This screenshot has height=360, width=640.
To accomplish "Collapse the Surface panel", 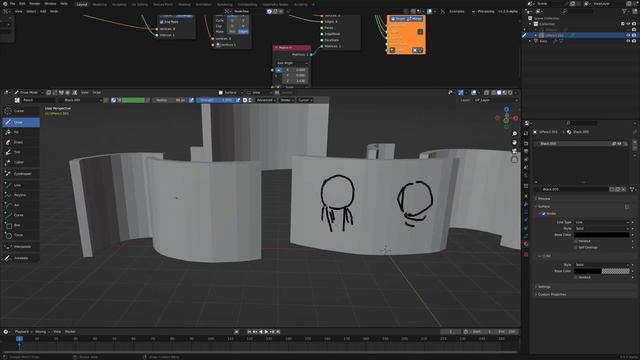I will click(x=544, y=207).
